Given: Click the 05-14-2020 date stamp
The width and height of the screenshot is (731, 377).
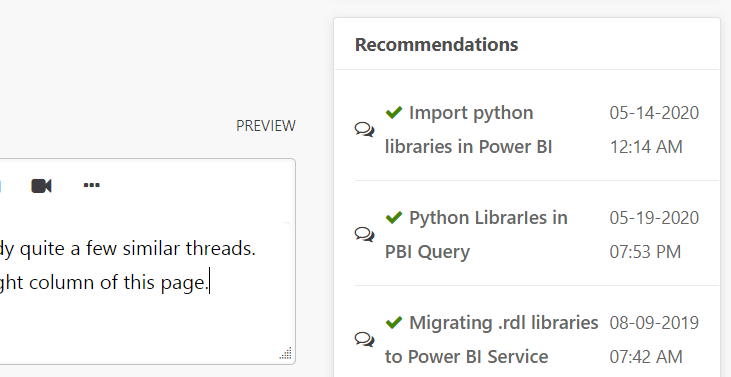Looking at the screenshot, I should [x=654, y=113].
